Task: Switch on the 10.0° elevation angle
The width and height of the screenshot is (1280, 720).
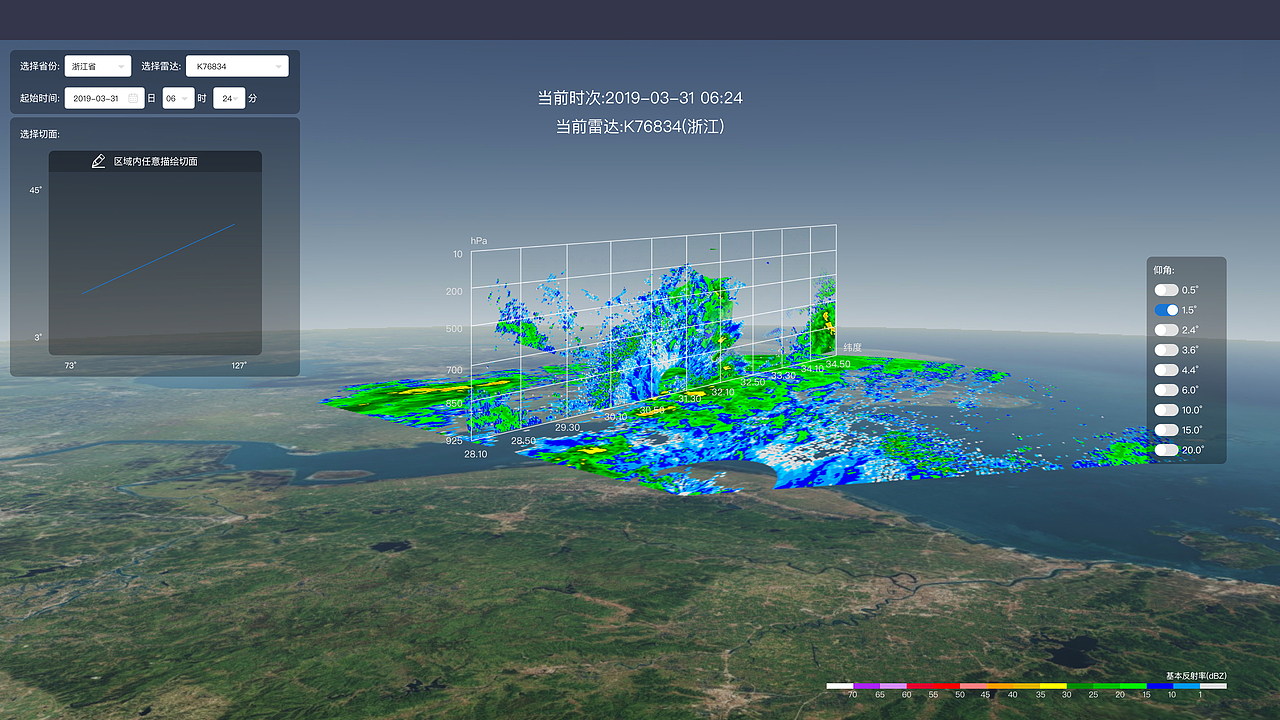Action: 1166,410
